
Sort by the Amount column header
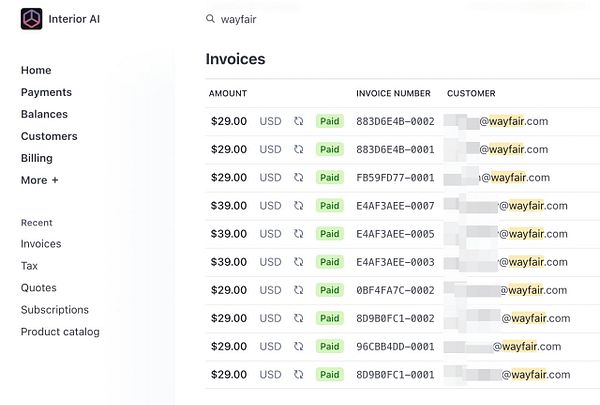[x=227, y=93]
